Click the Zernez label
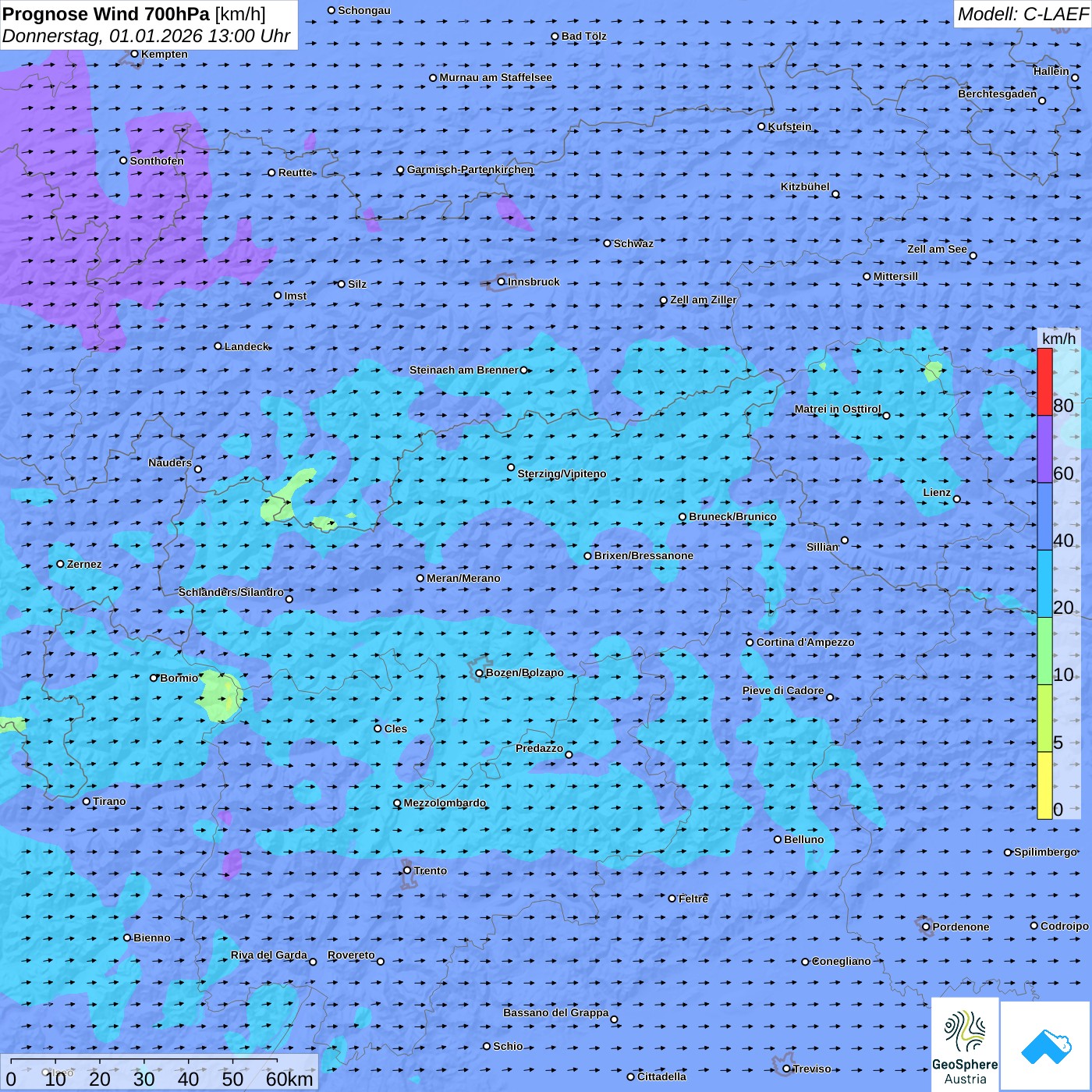 point(84,564)
